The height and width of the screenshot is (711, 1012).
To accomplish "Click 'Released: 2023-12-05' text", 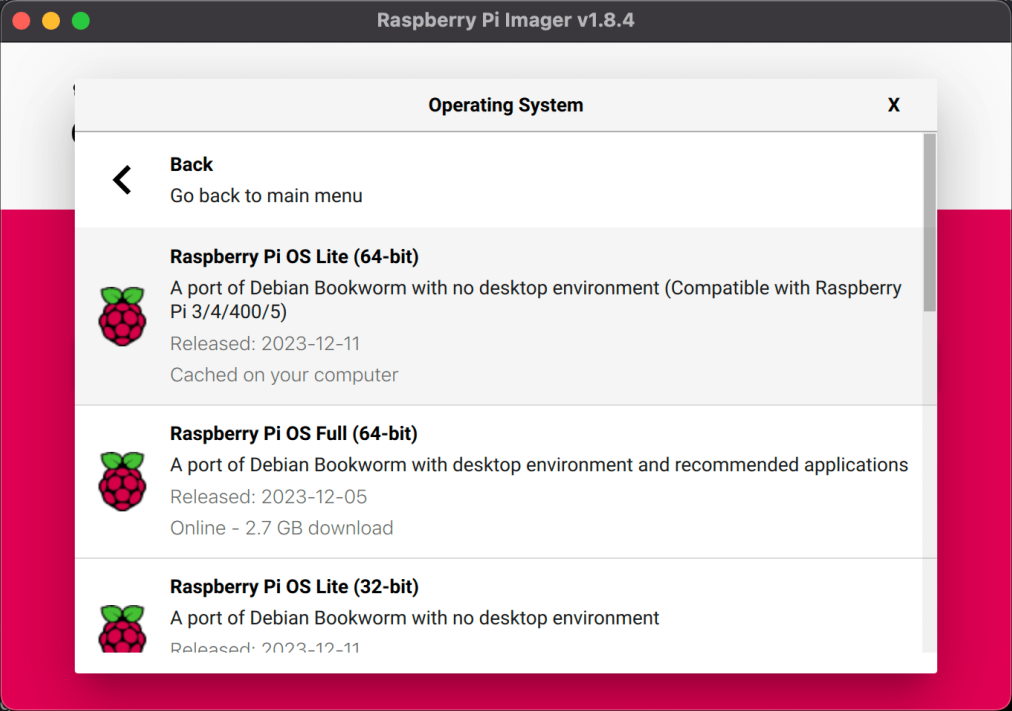I will (x=268, y=497).
